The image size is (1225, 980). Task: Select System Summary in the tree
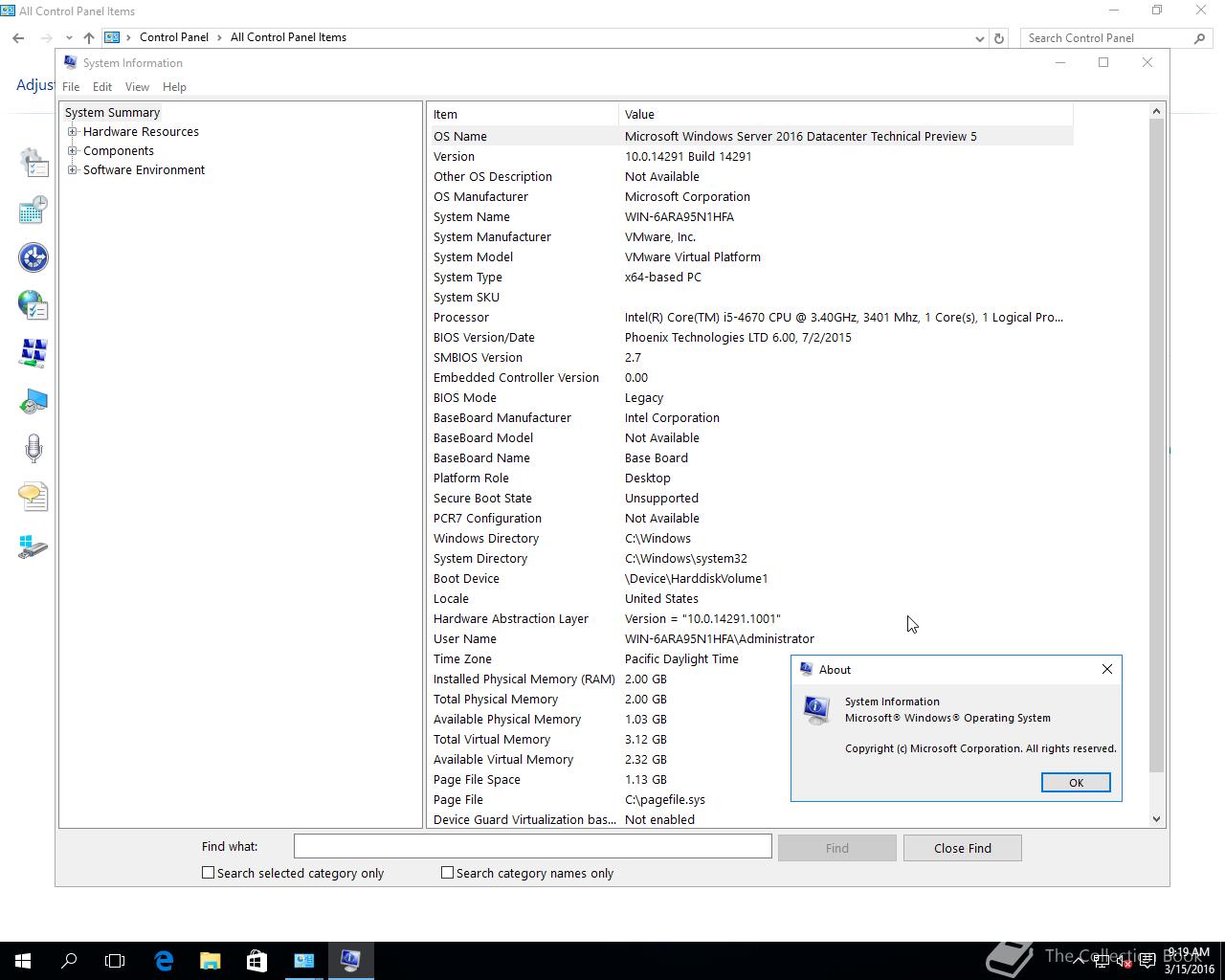tap(112, 113)
